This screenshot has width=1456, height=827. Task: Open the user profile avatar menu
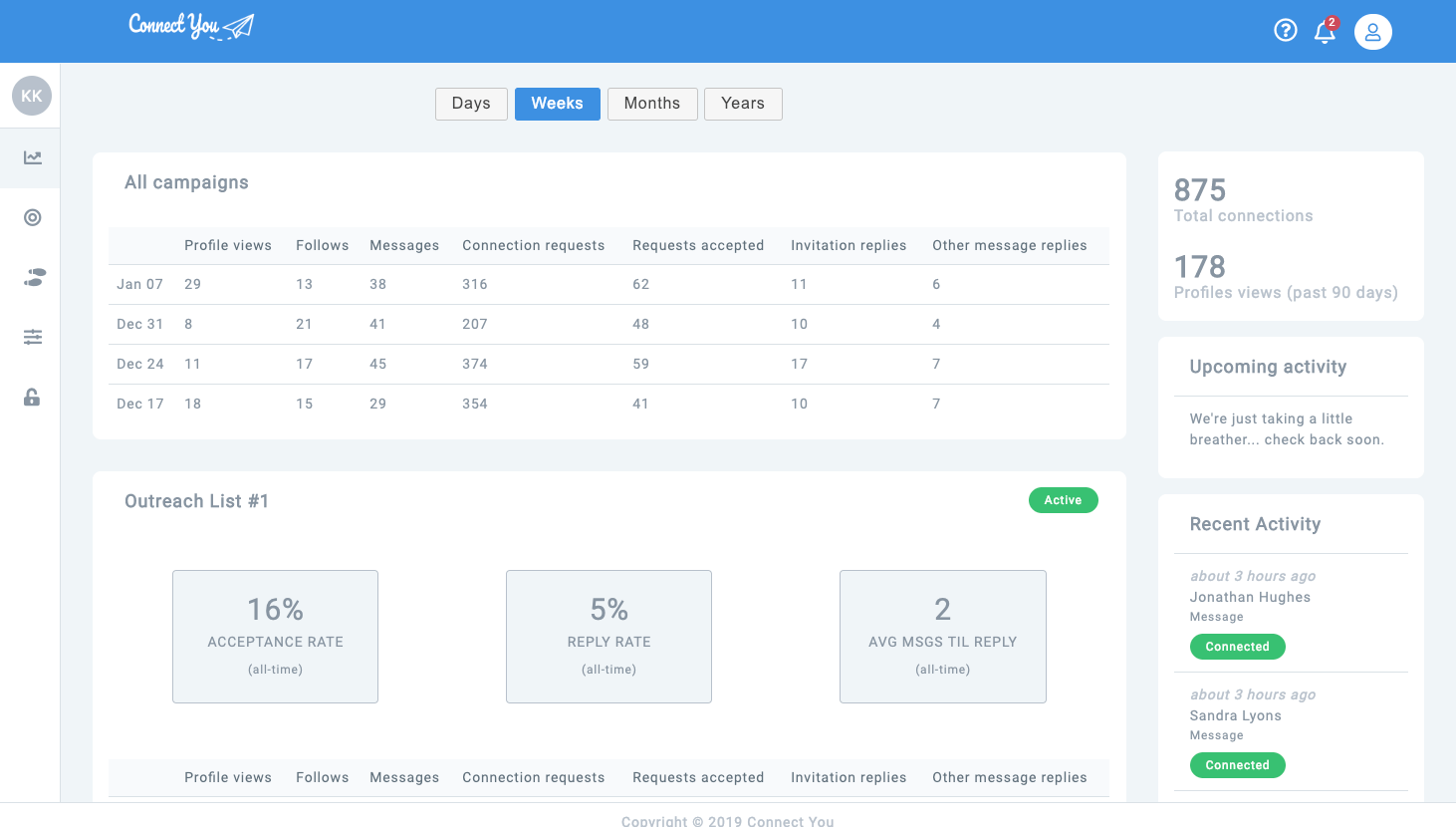pos(1372,32)
